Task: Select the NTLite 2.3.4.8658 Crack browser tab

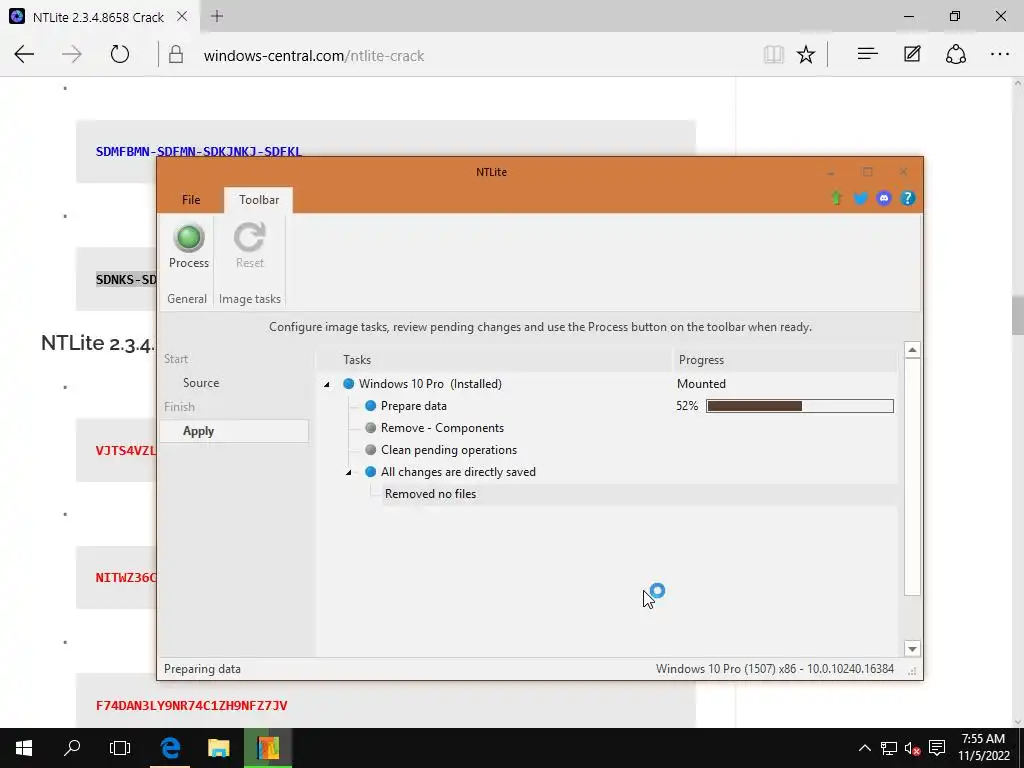Action: 98,17
